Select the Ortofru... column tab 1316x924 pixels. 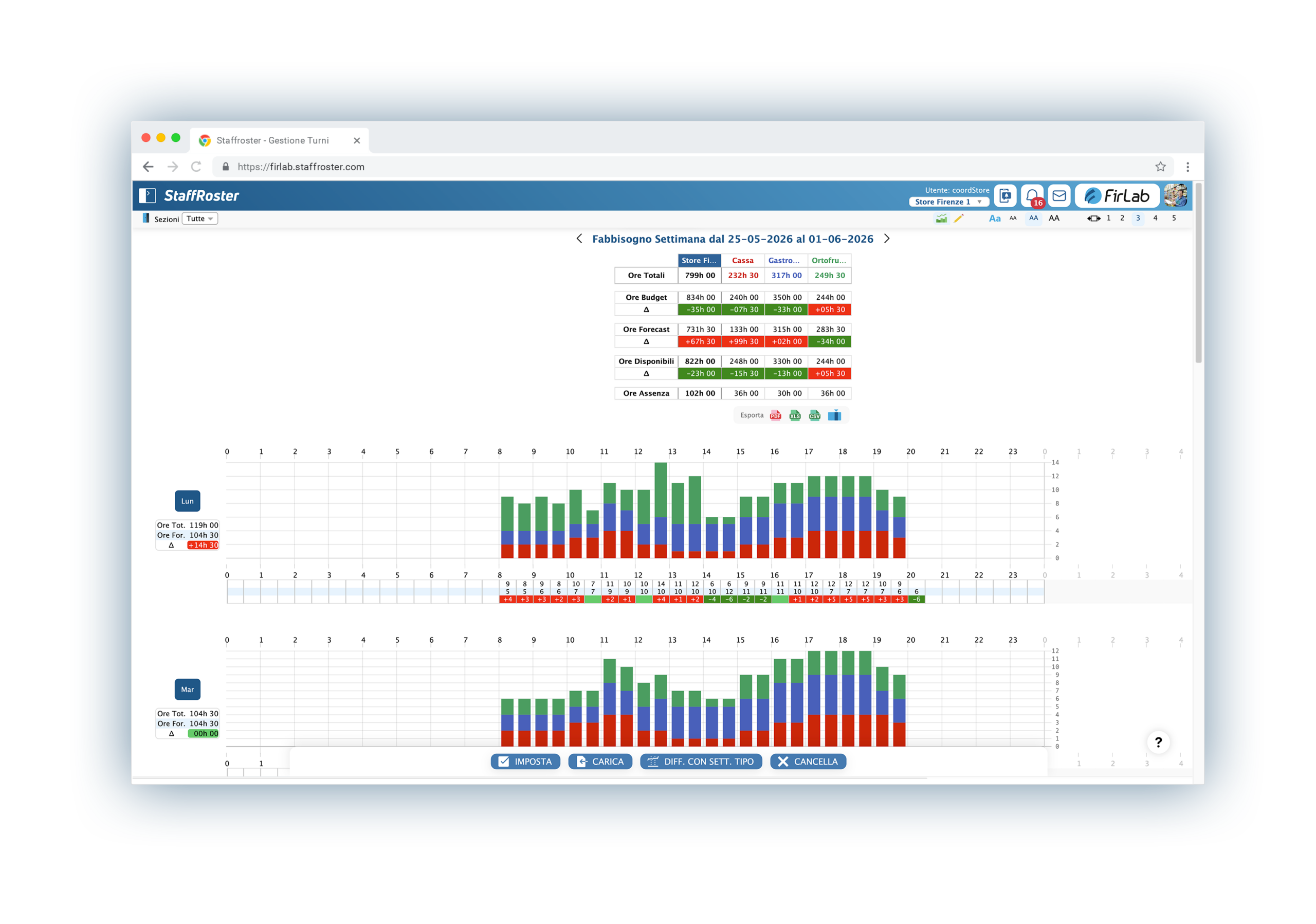click(829, 260)
